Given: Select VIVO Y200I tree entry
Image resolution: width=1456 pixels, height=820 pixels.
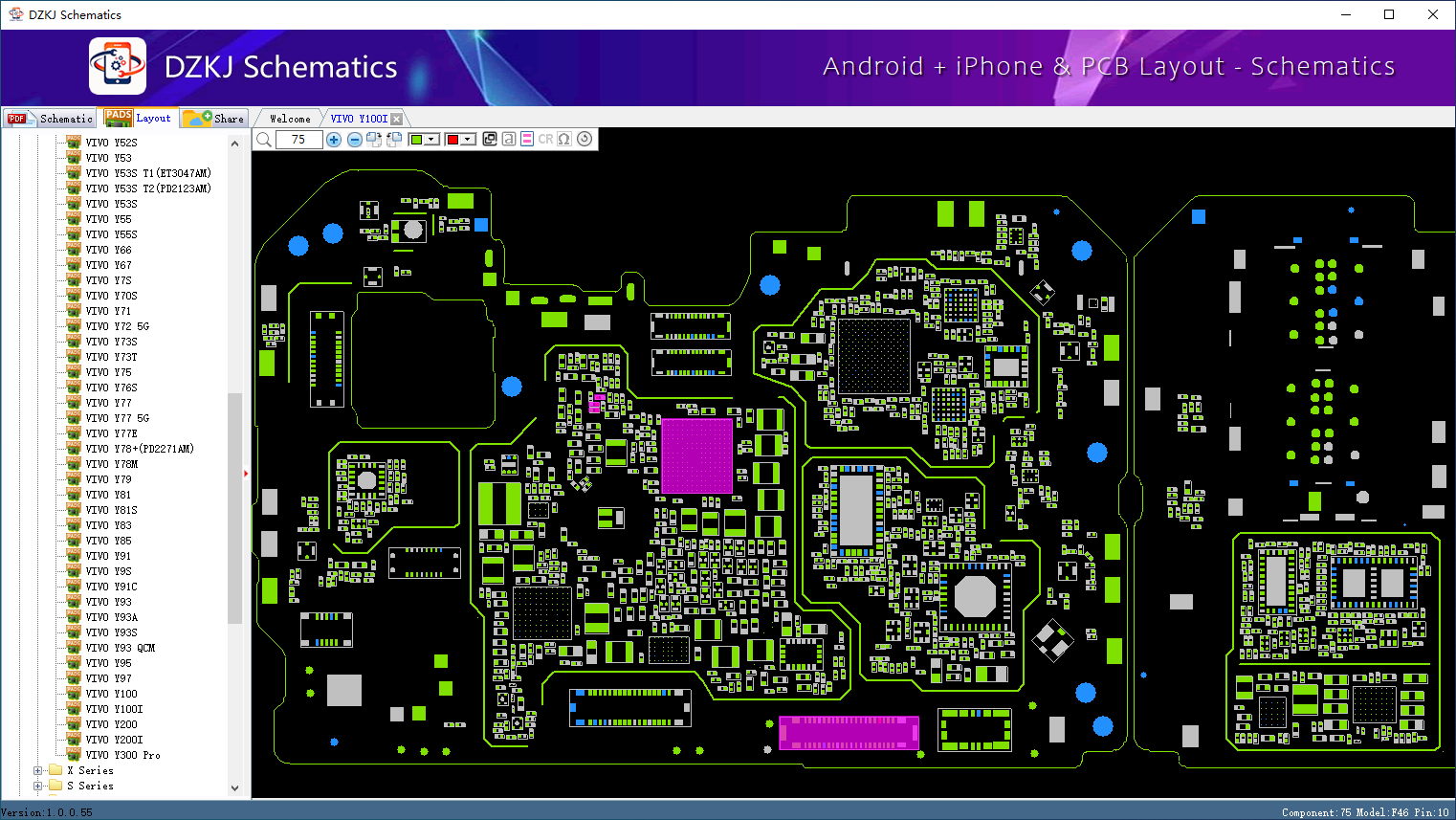Looking at the screenshot, I should pos(115,740).
